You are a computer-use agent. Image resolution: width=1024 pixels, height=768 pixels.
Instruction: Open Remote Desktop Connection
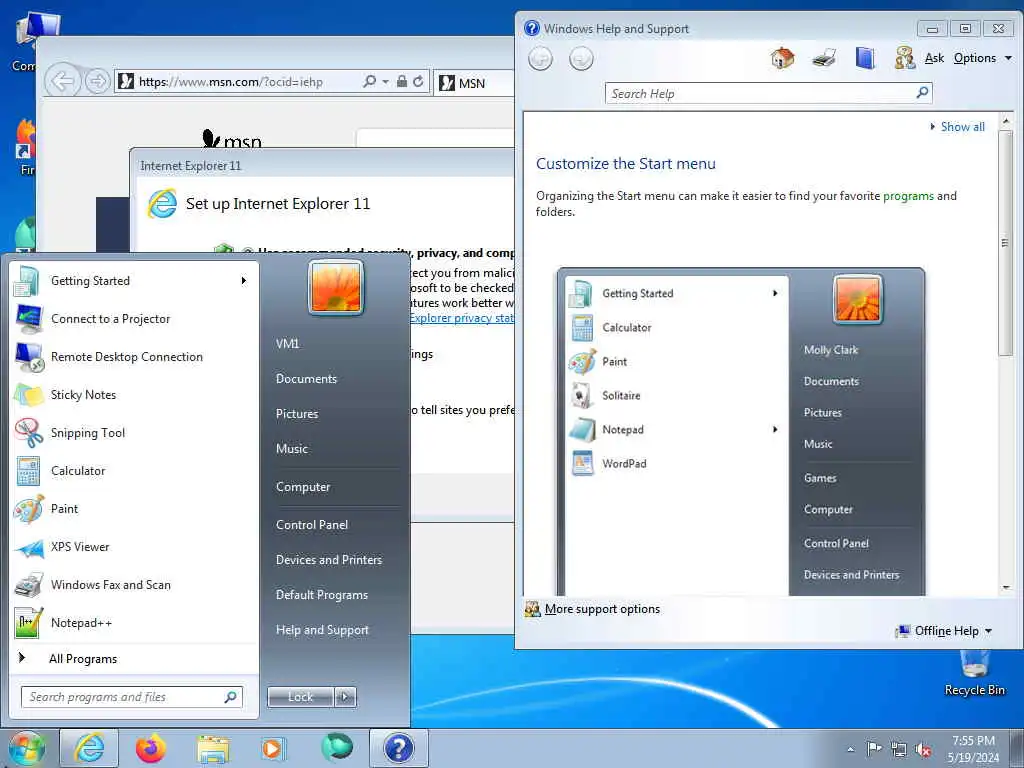pyautogui.click(x=134, y=357)
